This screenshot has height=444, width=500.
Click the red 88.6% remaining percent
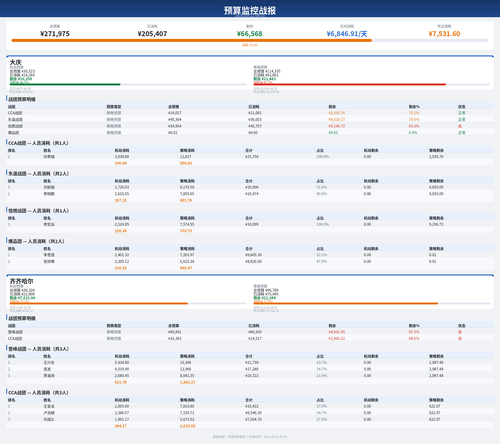tap(414, 339)
